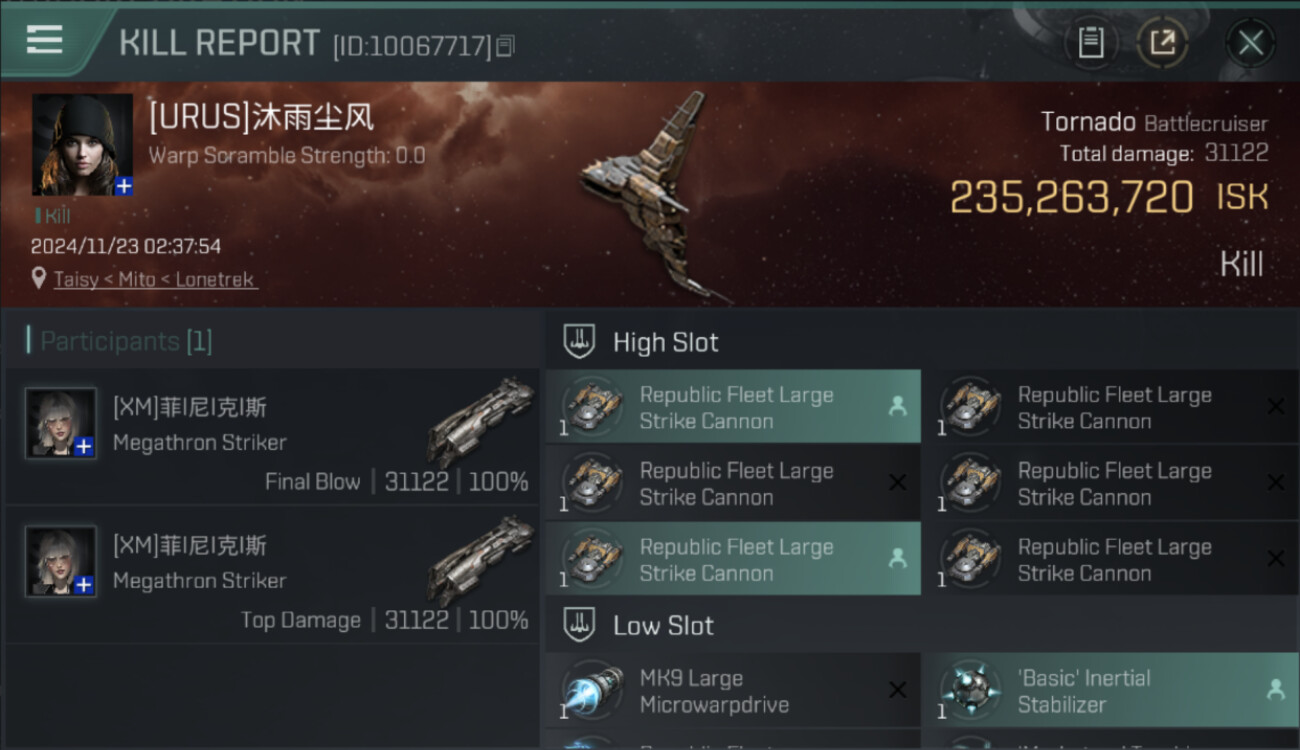Click the Low Slot shield icon

(579, 625)
